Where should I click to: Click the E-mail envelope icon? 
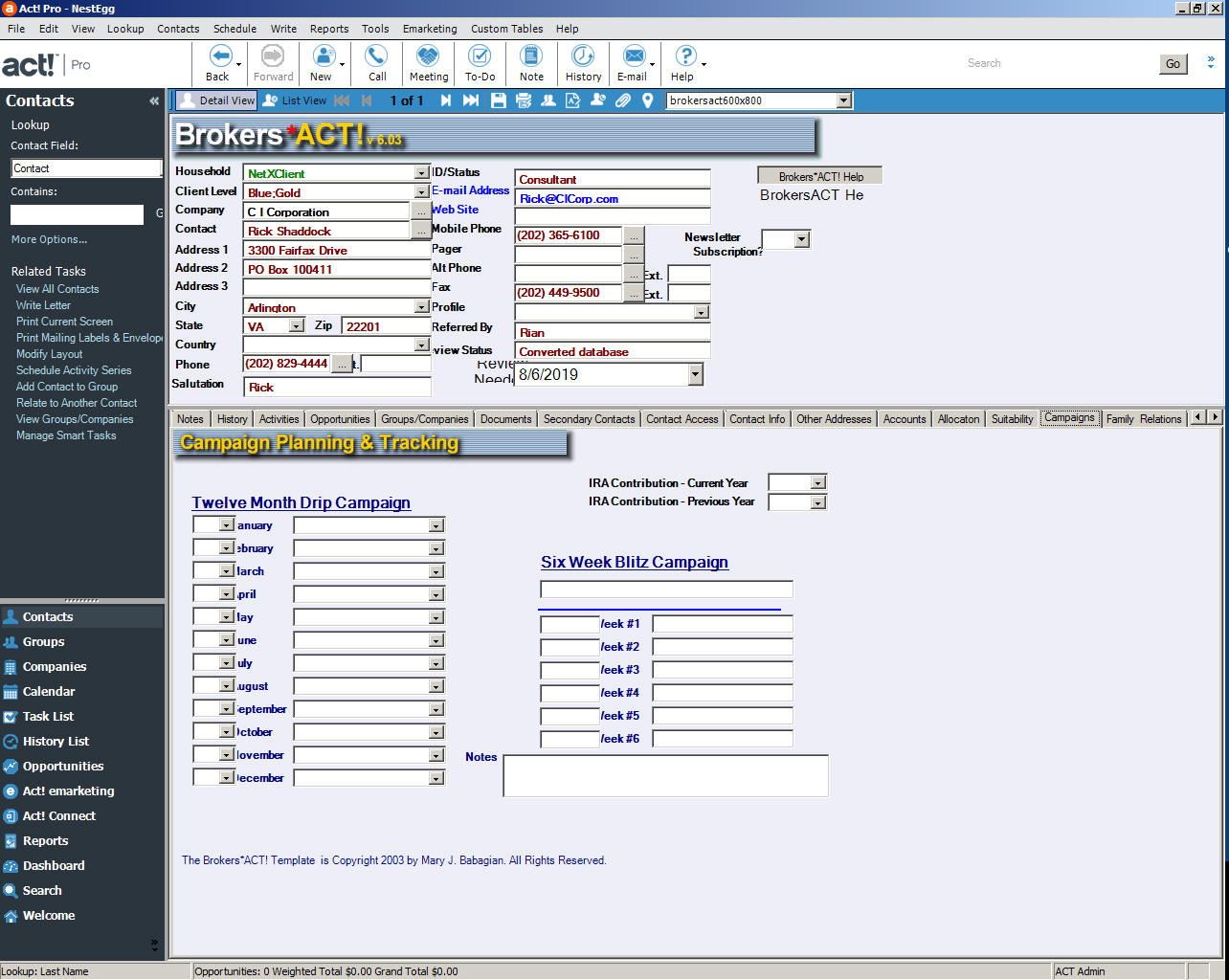[633, 56]
